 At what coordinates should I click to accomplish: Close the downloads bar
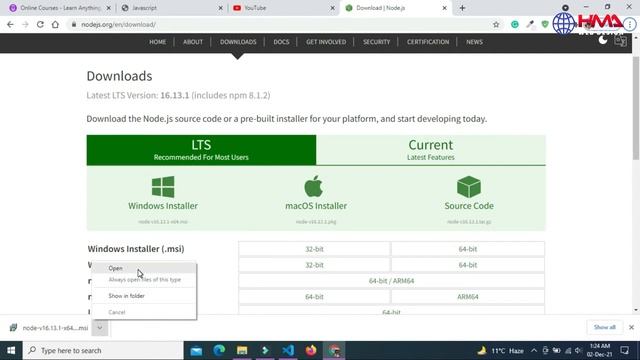631,327
